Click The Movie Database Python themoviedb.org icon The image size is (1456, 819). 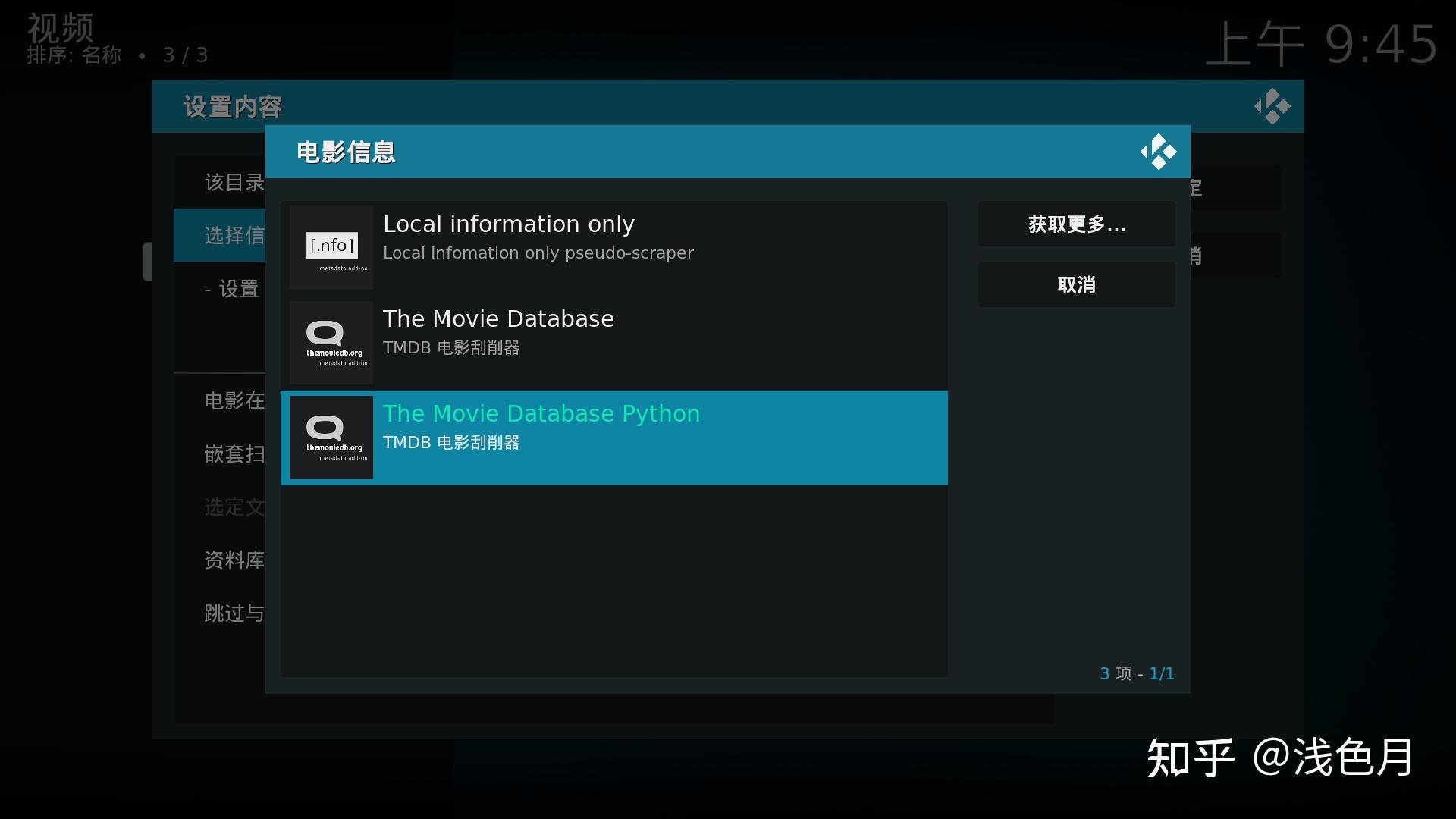coord(331,438)
